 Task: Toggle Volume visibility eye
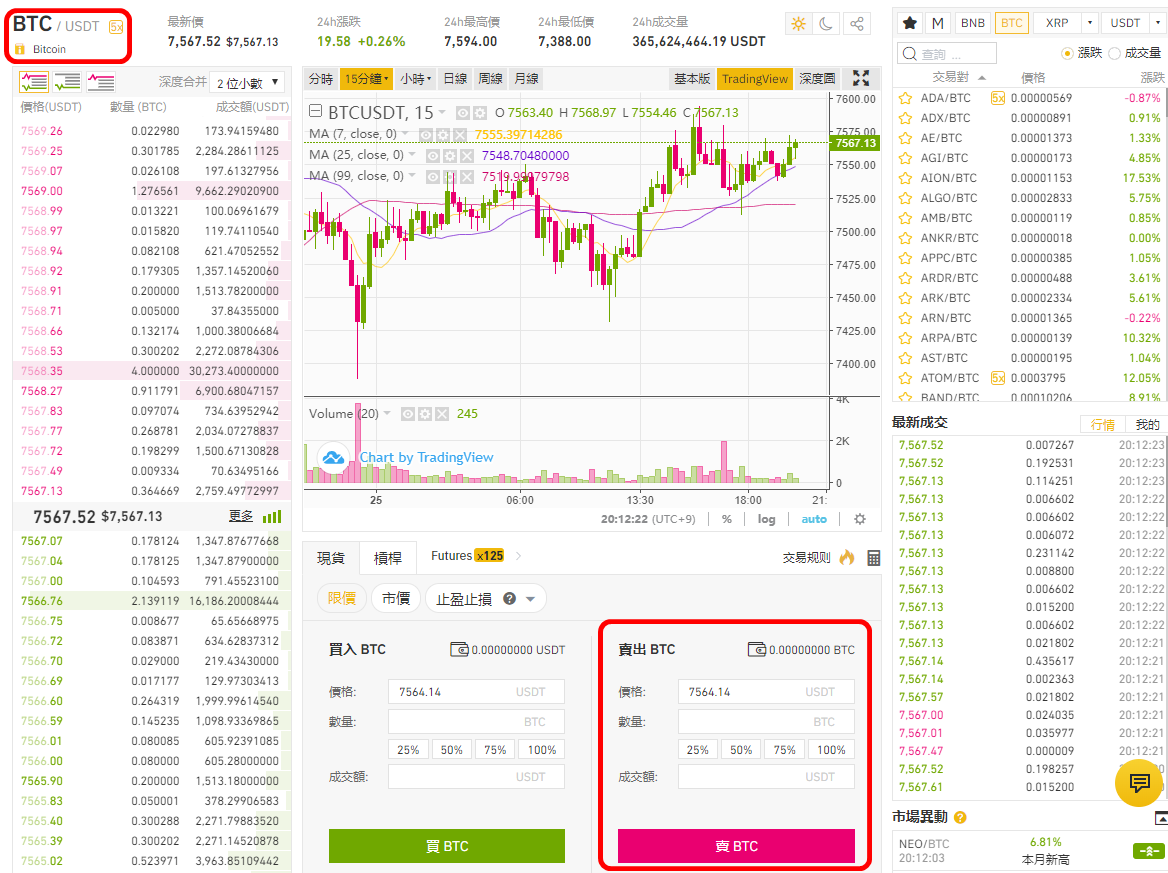tap(407, 414)
